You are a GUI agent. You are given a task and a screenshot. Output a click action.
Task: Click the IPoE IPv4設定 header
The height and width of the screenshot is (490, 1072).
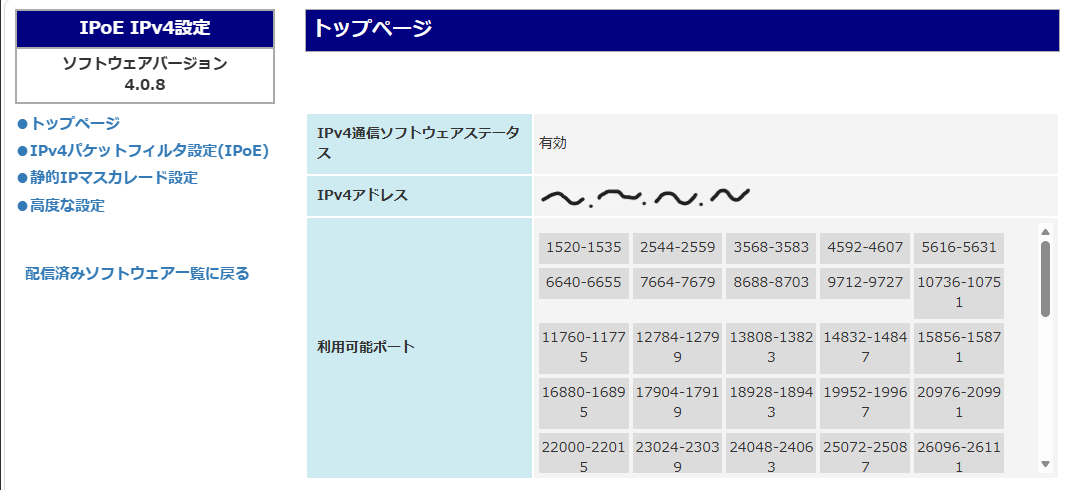pos(145,29)
